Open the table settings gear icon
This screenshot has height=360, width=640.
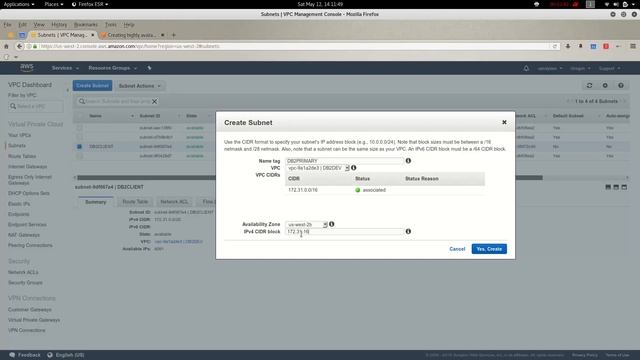(605, 85)
